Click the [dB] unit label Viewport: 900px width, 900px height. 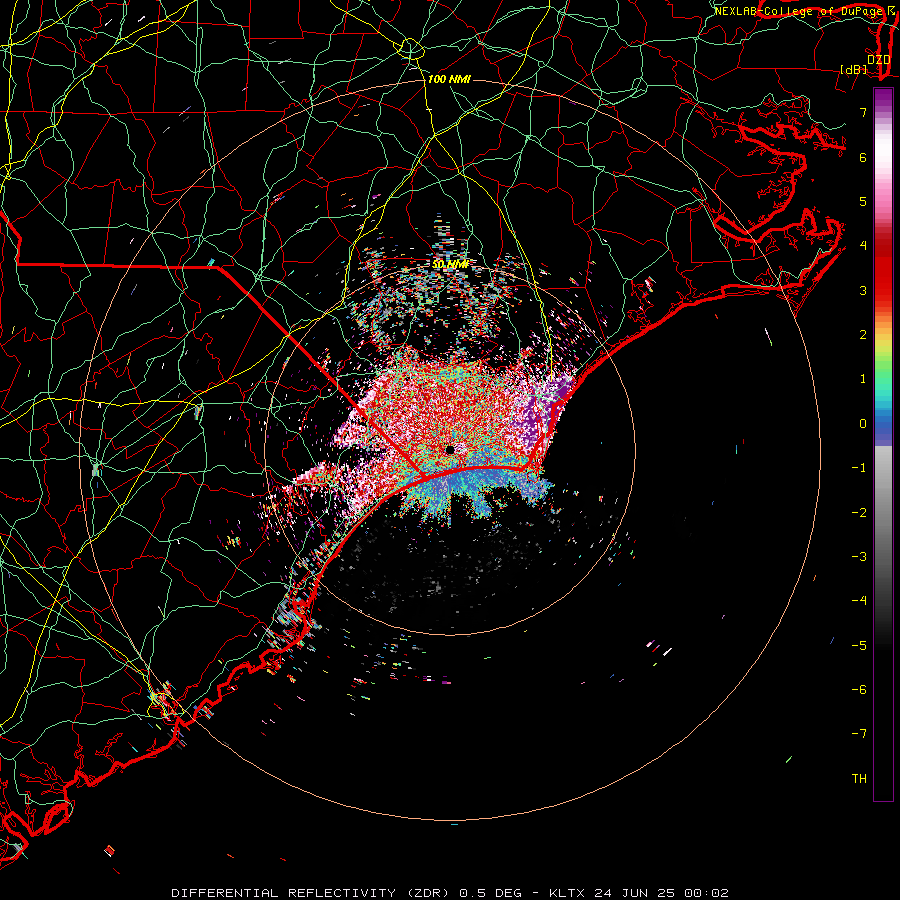click(x=853, y=69)
